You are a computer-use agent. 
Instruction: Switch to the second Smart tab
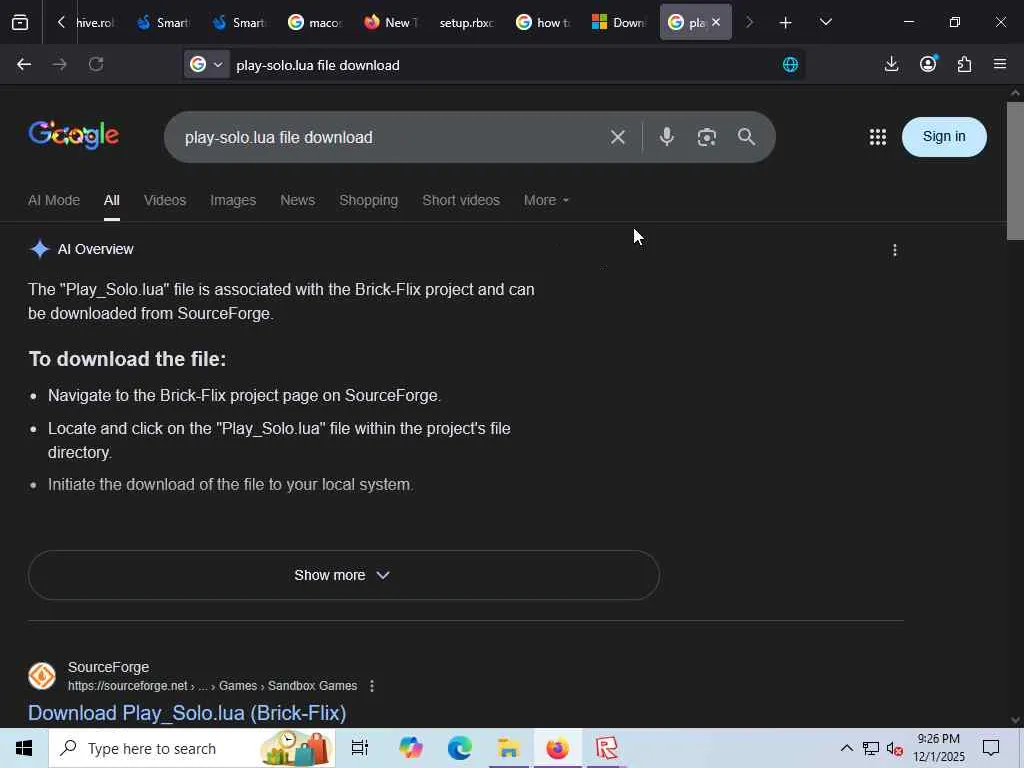point(240,23)
